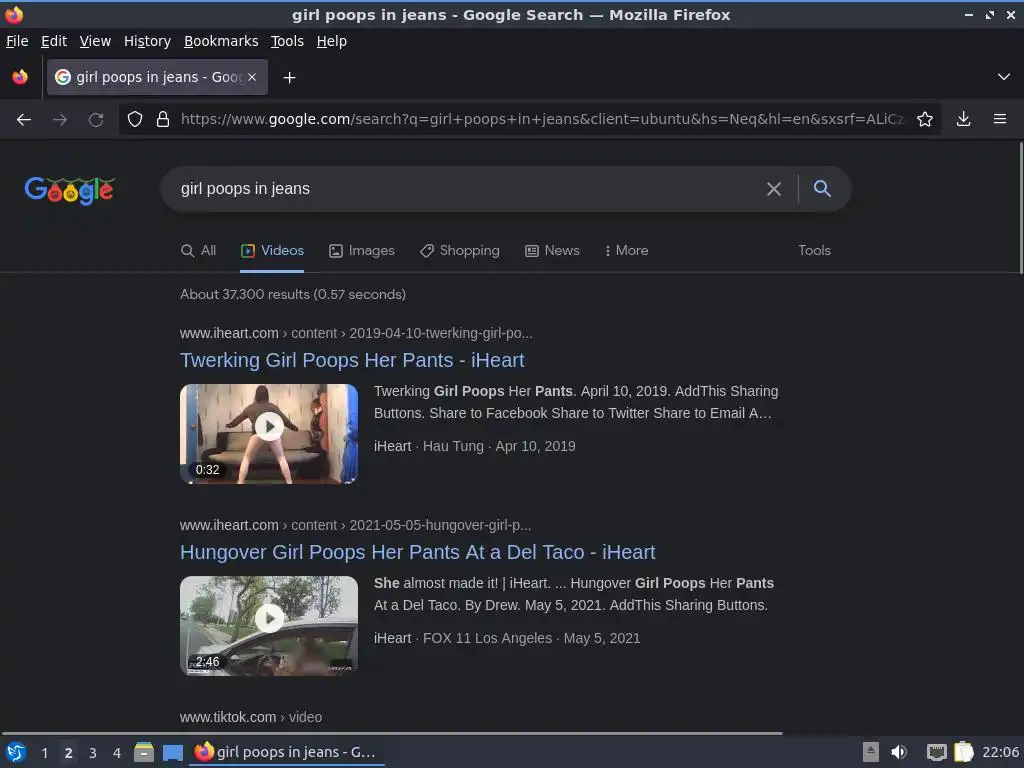Play the 2:46 video thumbnail
This screenshot has width=1024, height=768.
coord(269,626)
